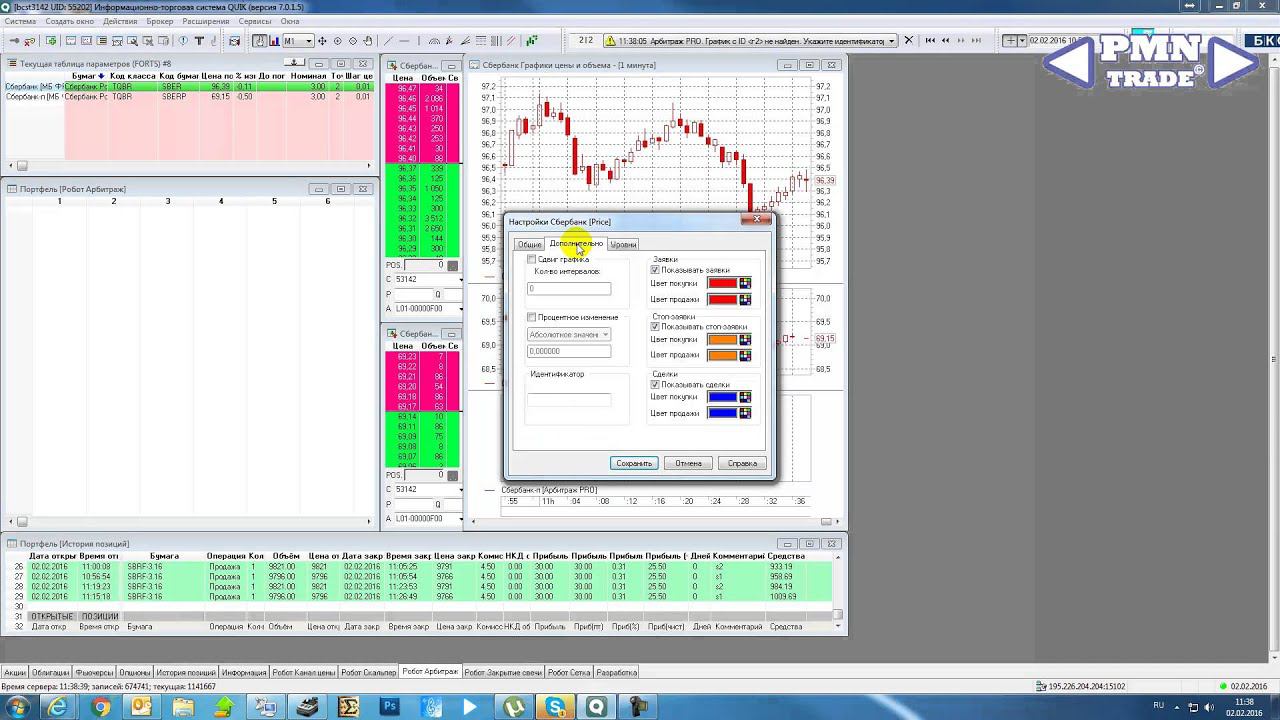Open uTorrent from the taskbar
The width and height of the screenshot is (1280, 720).
514,707
